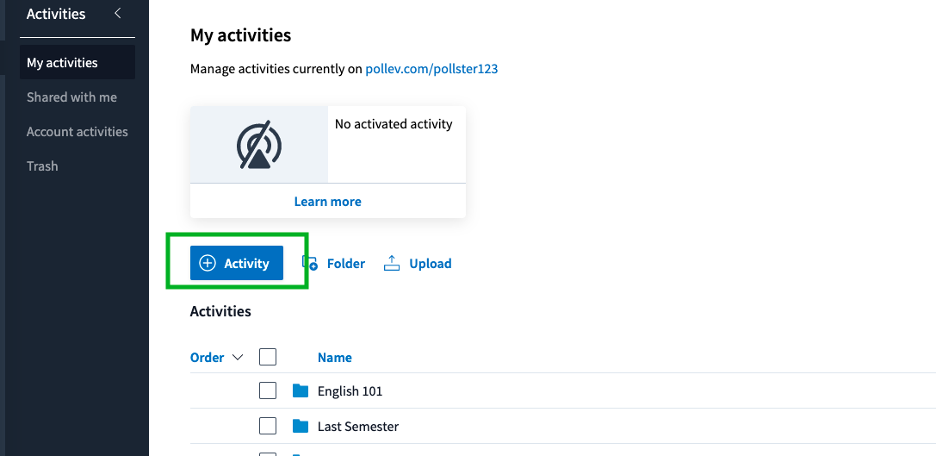Go to Shared with me
The height and width of the screenshot is (456, 936).
point(72,97)
